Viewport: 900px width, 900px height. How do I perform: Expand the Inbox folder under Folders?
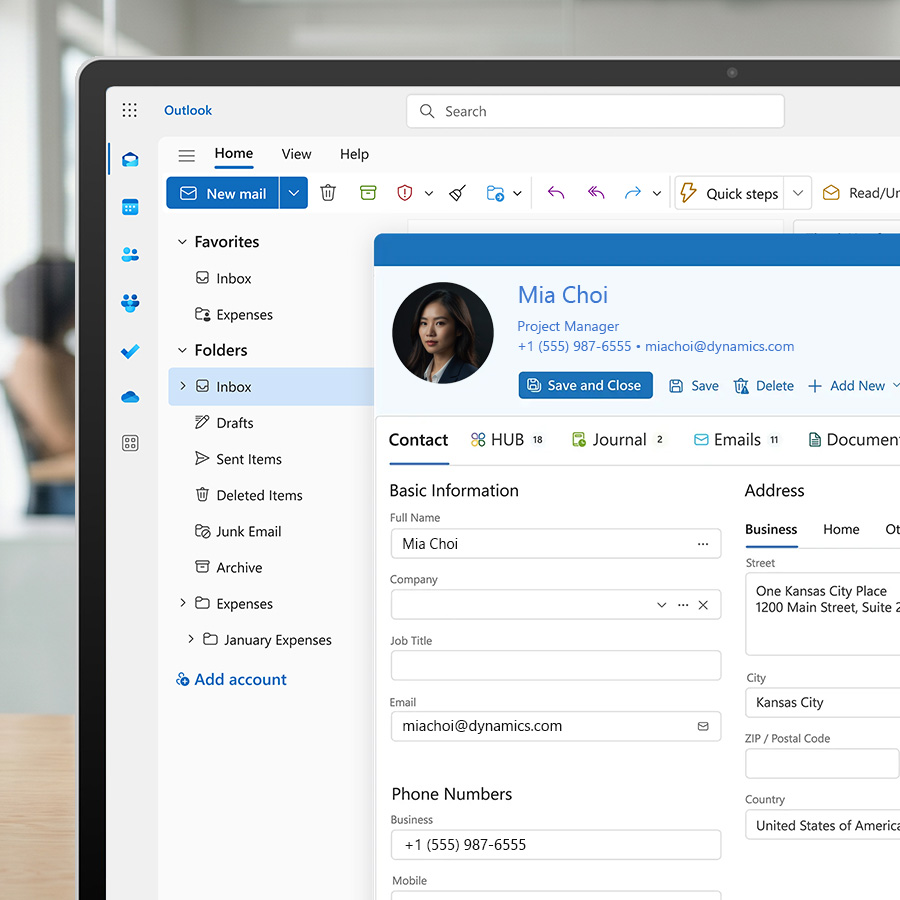[x=183, y=386]
